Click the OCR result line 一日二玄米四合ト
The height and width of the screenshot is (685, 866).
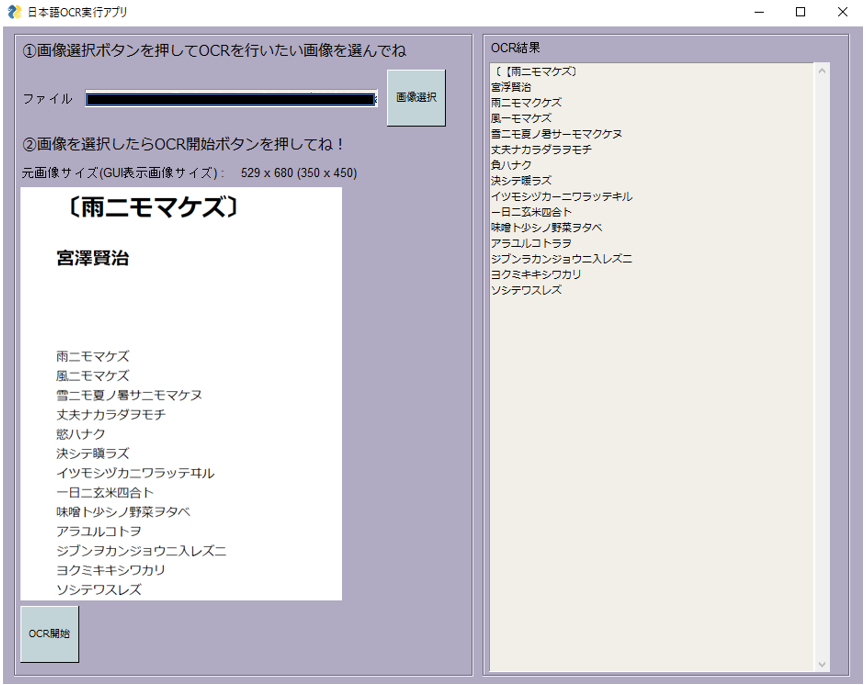click(x=531, y=212)
